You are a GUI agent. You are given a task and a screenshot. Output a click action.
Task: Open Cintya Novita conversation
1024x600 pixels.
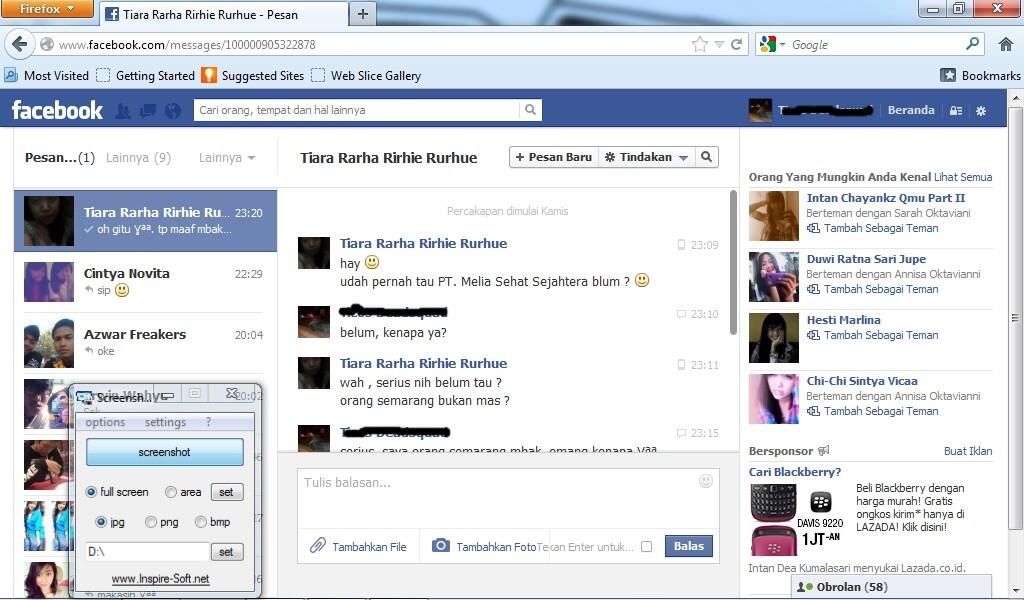pos(145,281)
